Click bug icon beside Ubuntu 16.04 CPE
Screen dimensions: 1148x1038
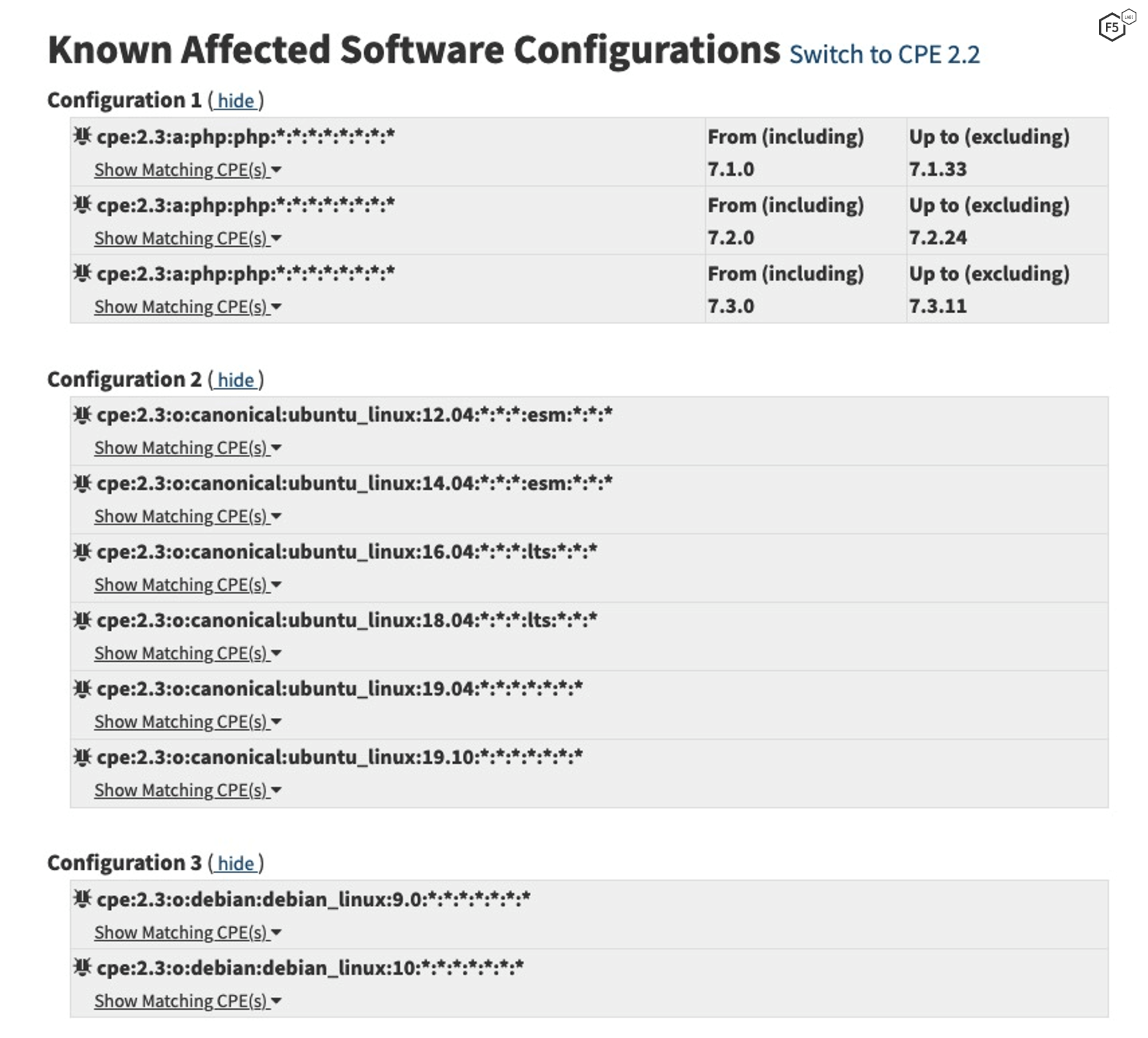tap(82, 552)
